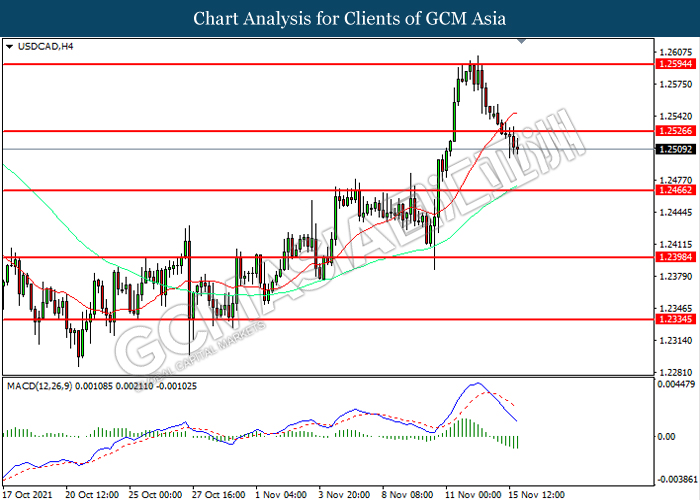Screen dimensions: 700x500
Task: Click the USDCAD,H4 chart title label
Action: pyautogui.click(x=45, y=46)
